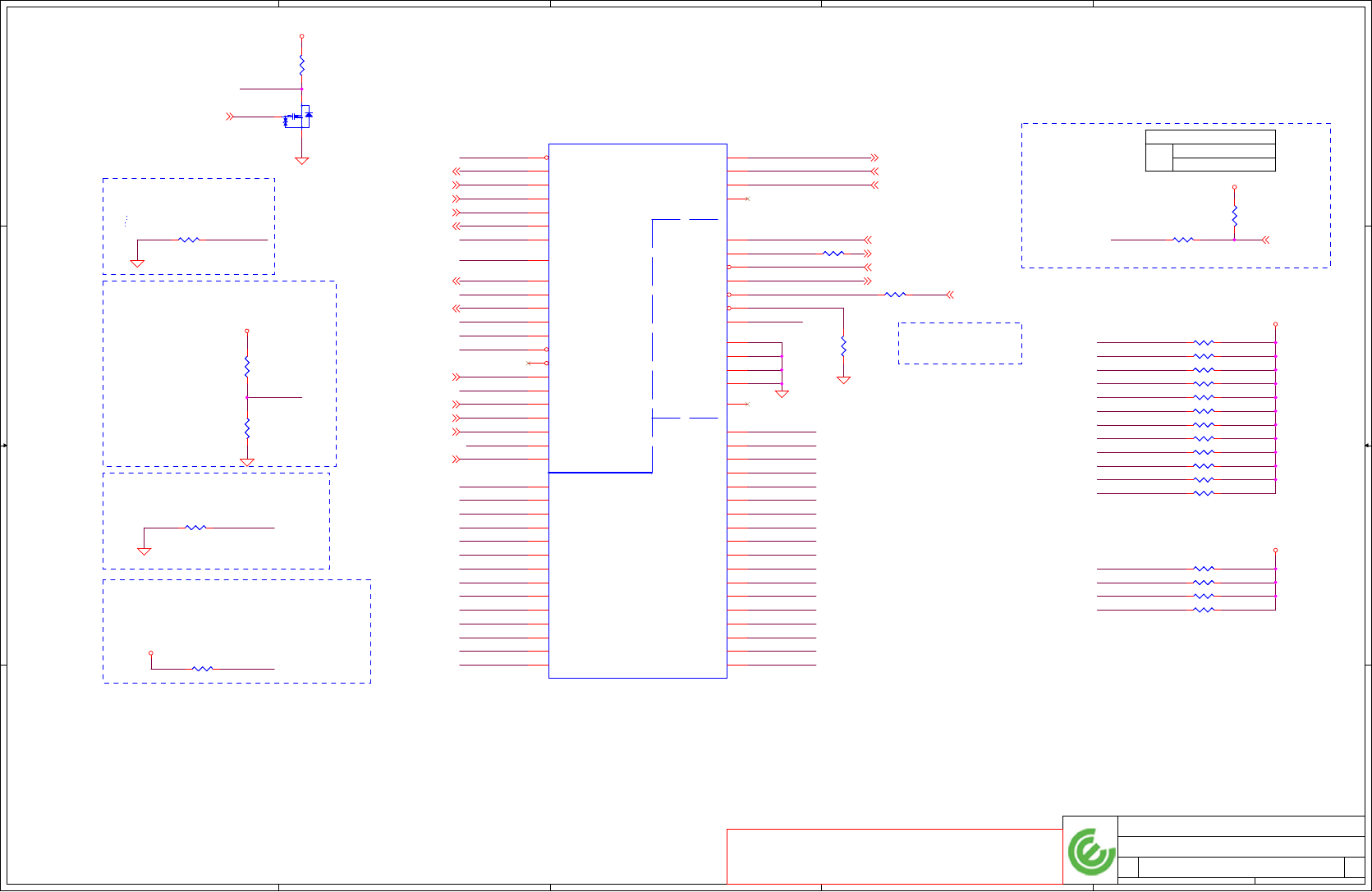Select the ground symbol below the MOSFET transistor

click(x=302, y=161)
